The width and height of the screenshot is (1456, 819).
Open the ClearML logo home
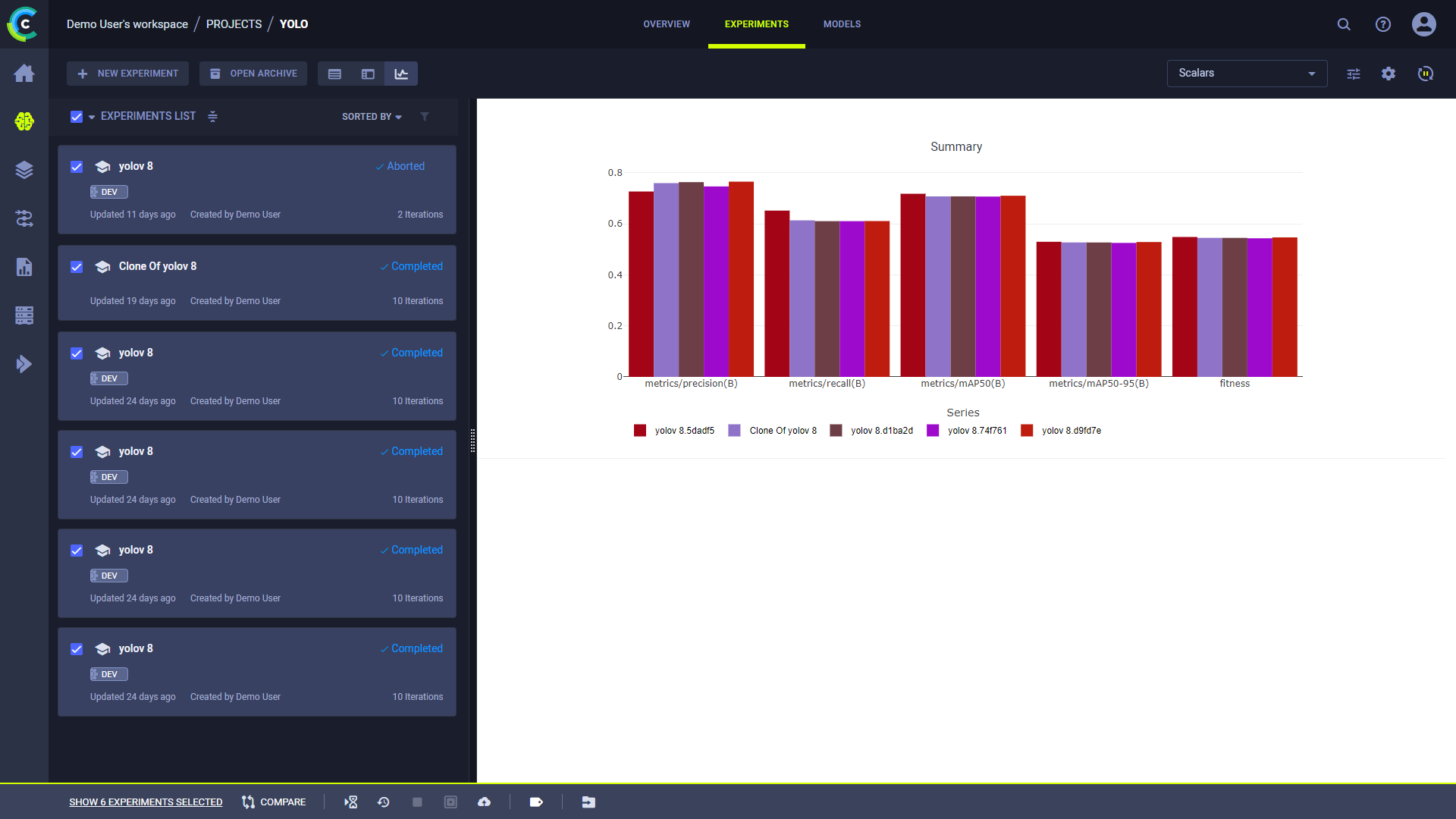(24, 24)
